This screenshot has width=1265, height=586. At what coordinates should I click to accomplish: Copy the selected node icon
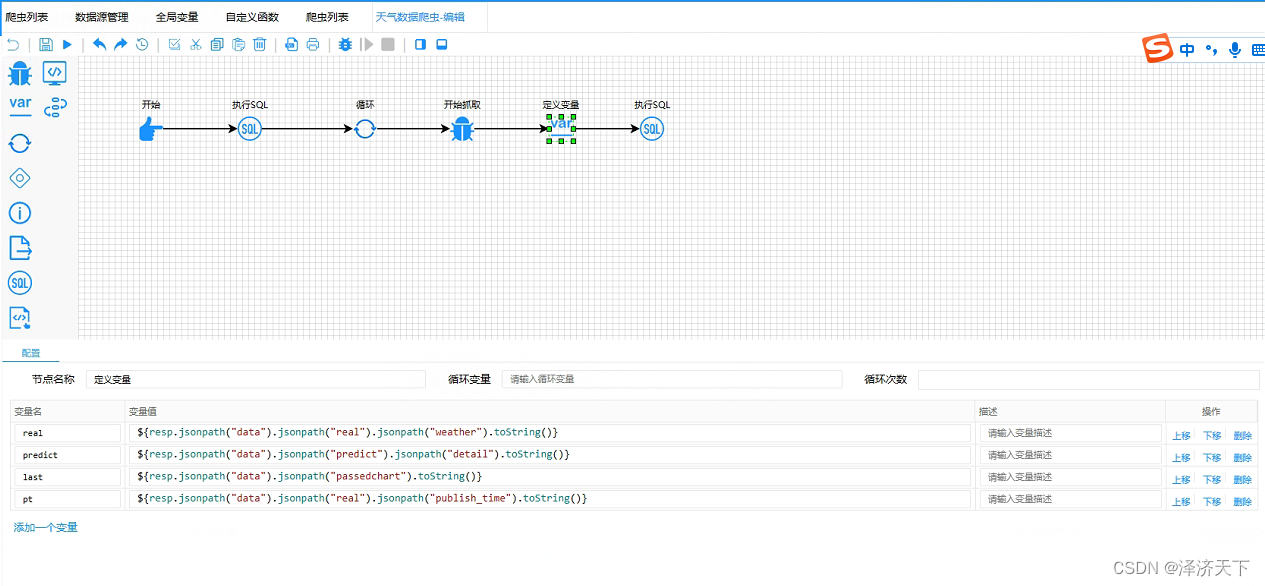pos(217,45)
